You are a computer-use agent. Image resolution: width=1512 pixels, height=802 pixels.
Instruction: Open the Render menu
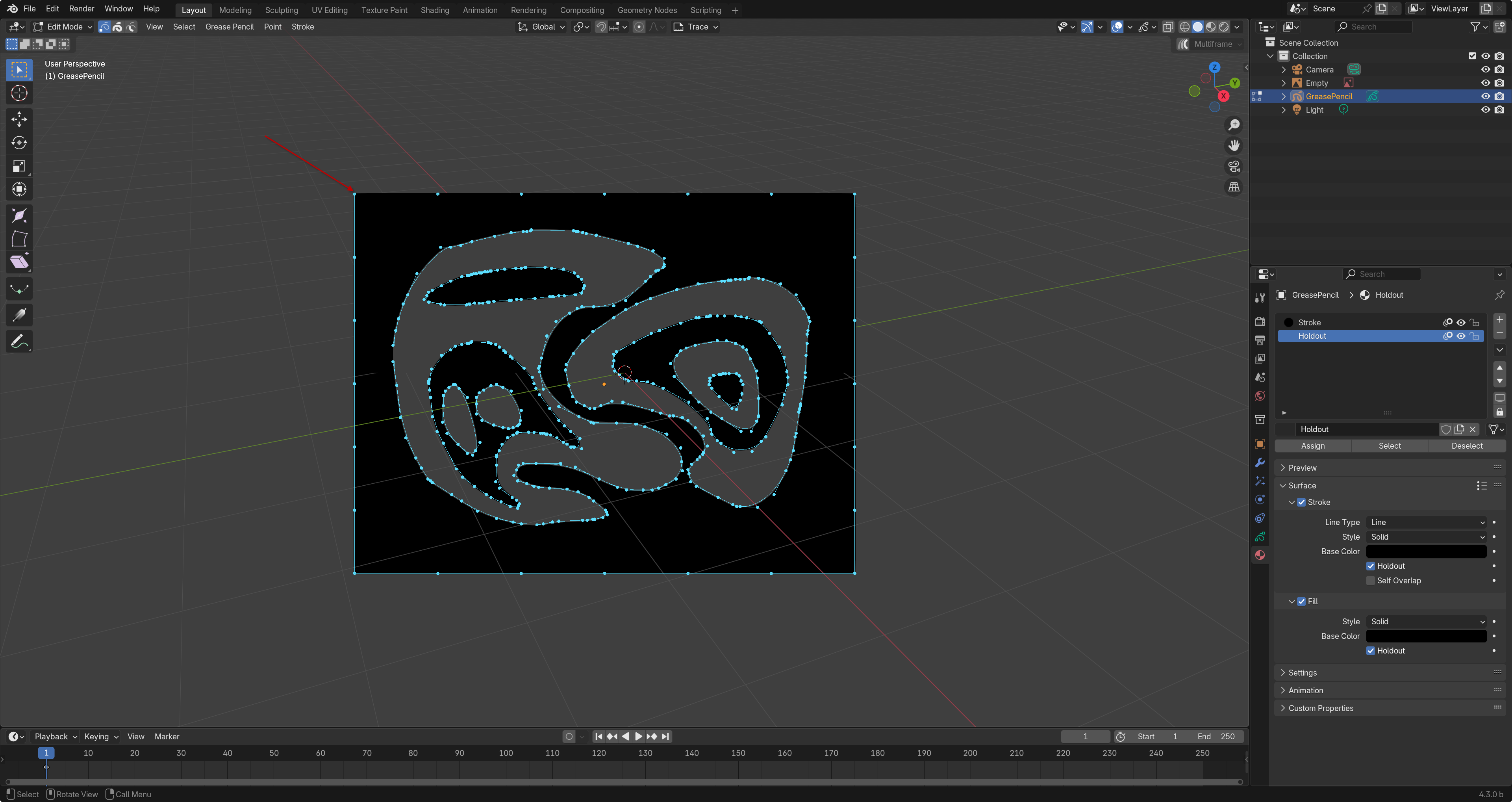(x=82, y=9)
